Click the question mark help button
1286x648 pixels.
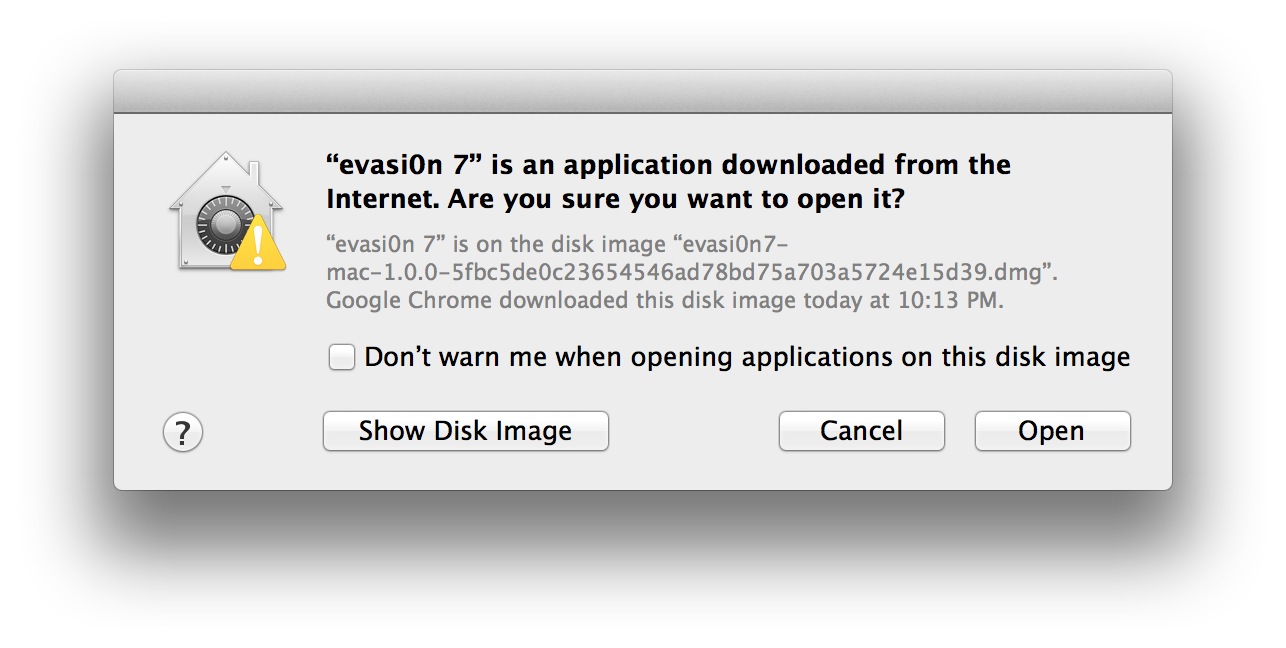(x=183, y=433)
